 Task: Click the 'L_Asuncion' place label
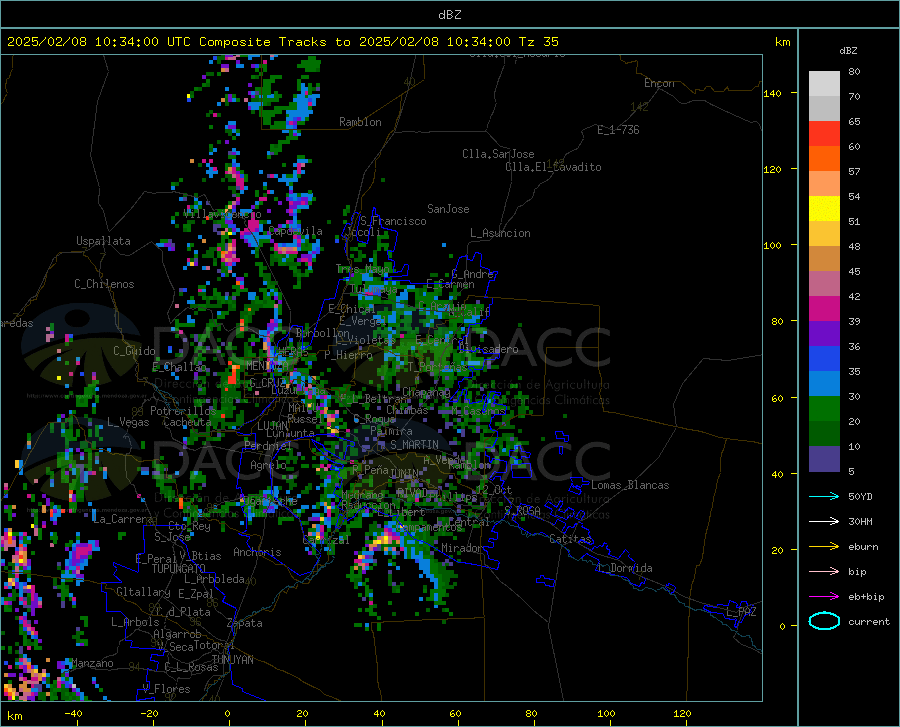click(500, 233)
